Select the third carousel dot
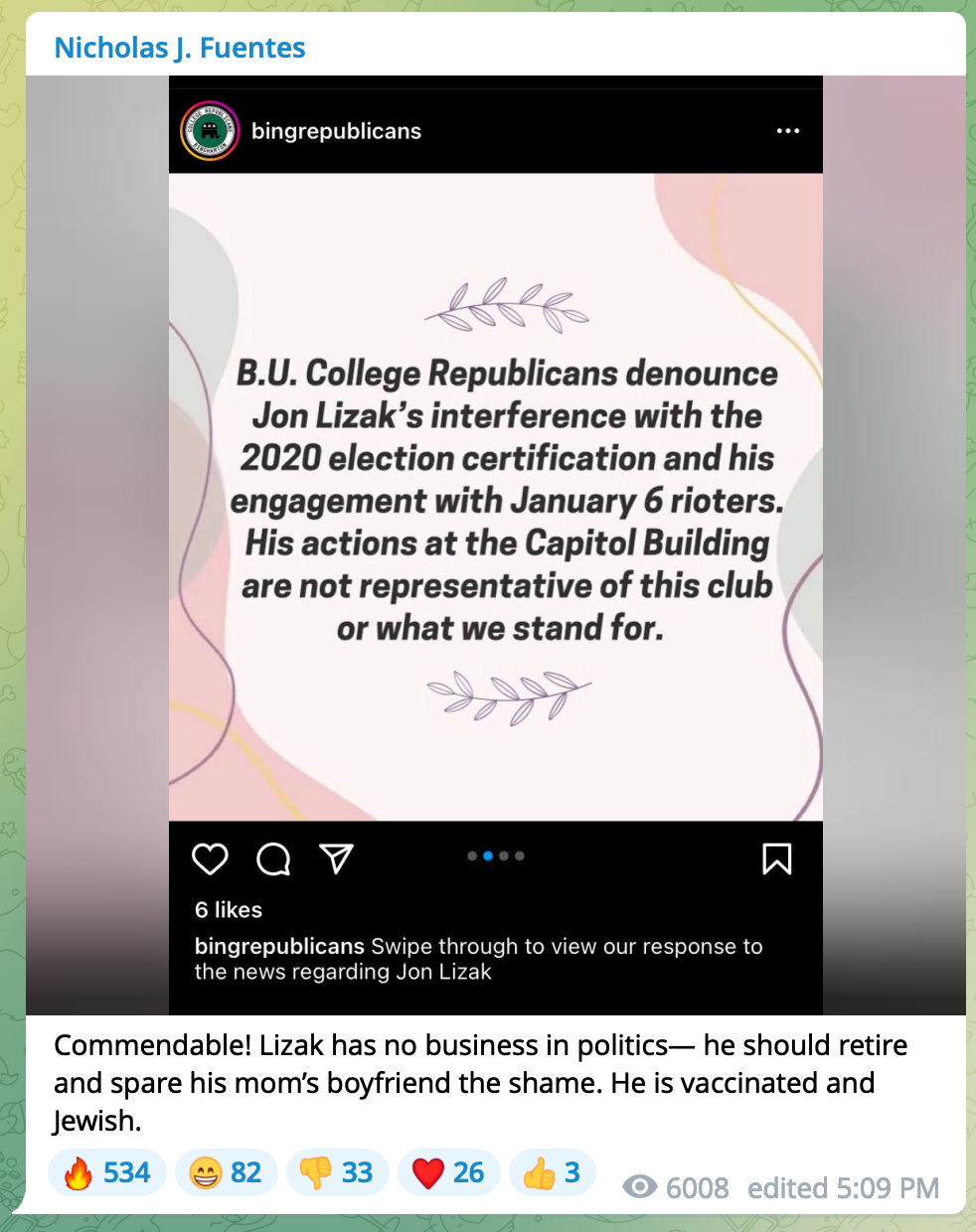This screenshot has width=976, height=1232. point(504,855)
